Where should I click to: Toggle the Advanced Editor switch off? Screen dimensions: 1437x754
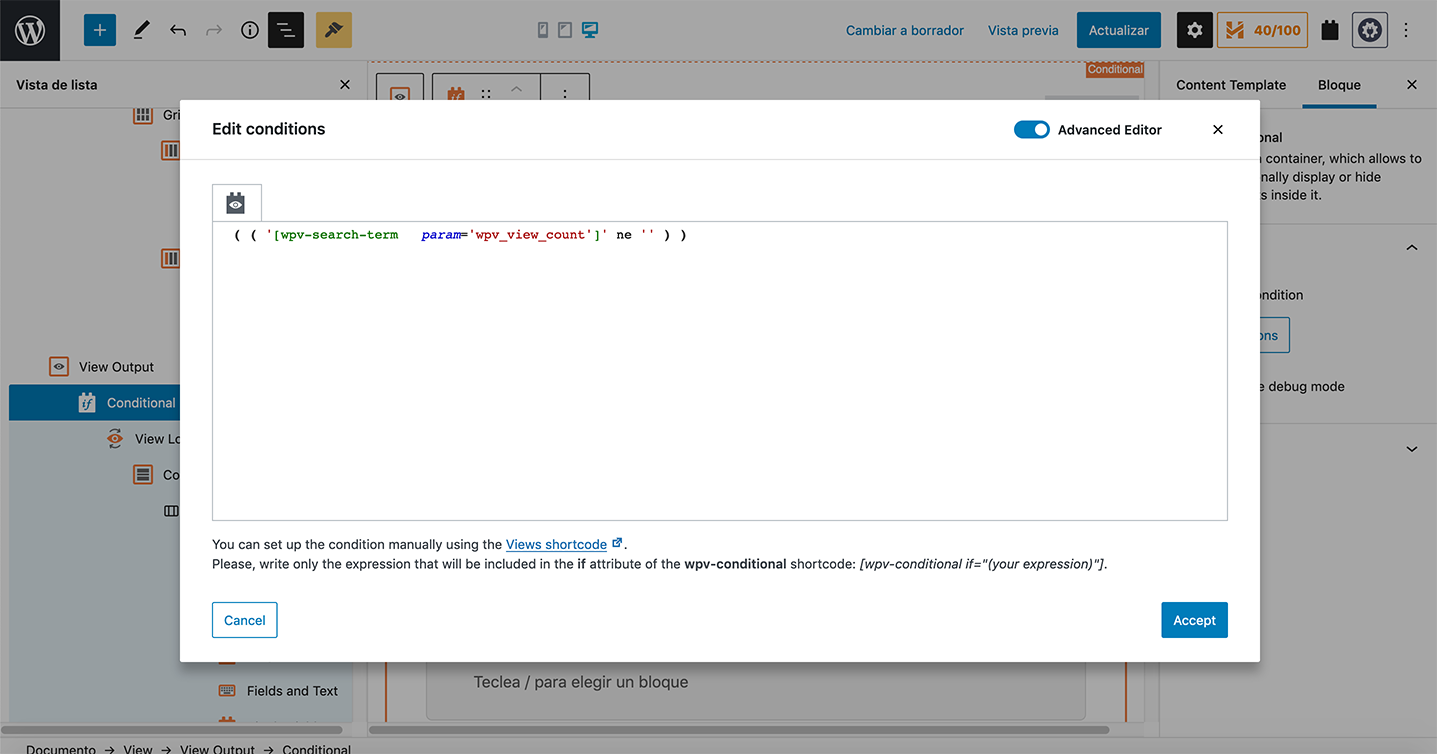(1031, 130)
